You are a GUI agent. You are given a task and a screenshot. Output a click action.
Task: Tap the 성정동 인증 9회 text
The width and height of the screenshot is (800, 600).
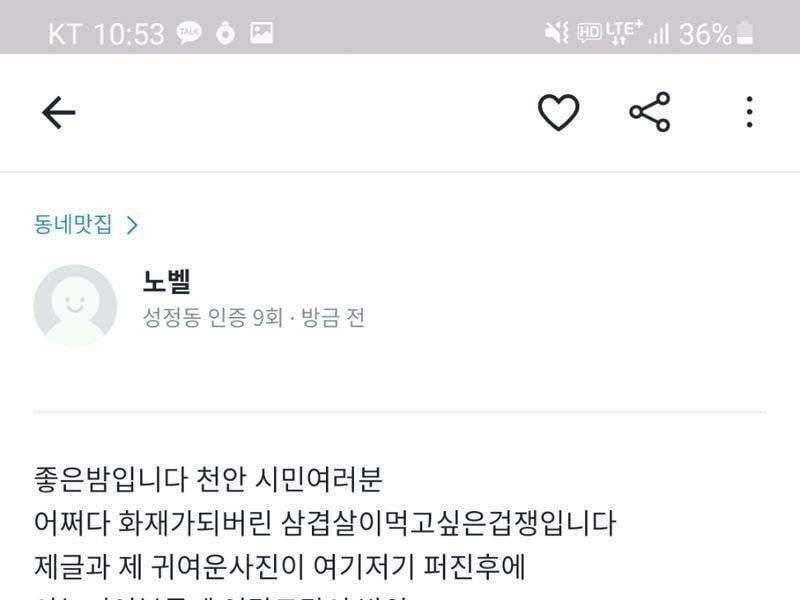click(x=213, y=317)
